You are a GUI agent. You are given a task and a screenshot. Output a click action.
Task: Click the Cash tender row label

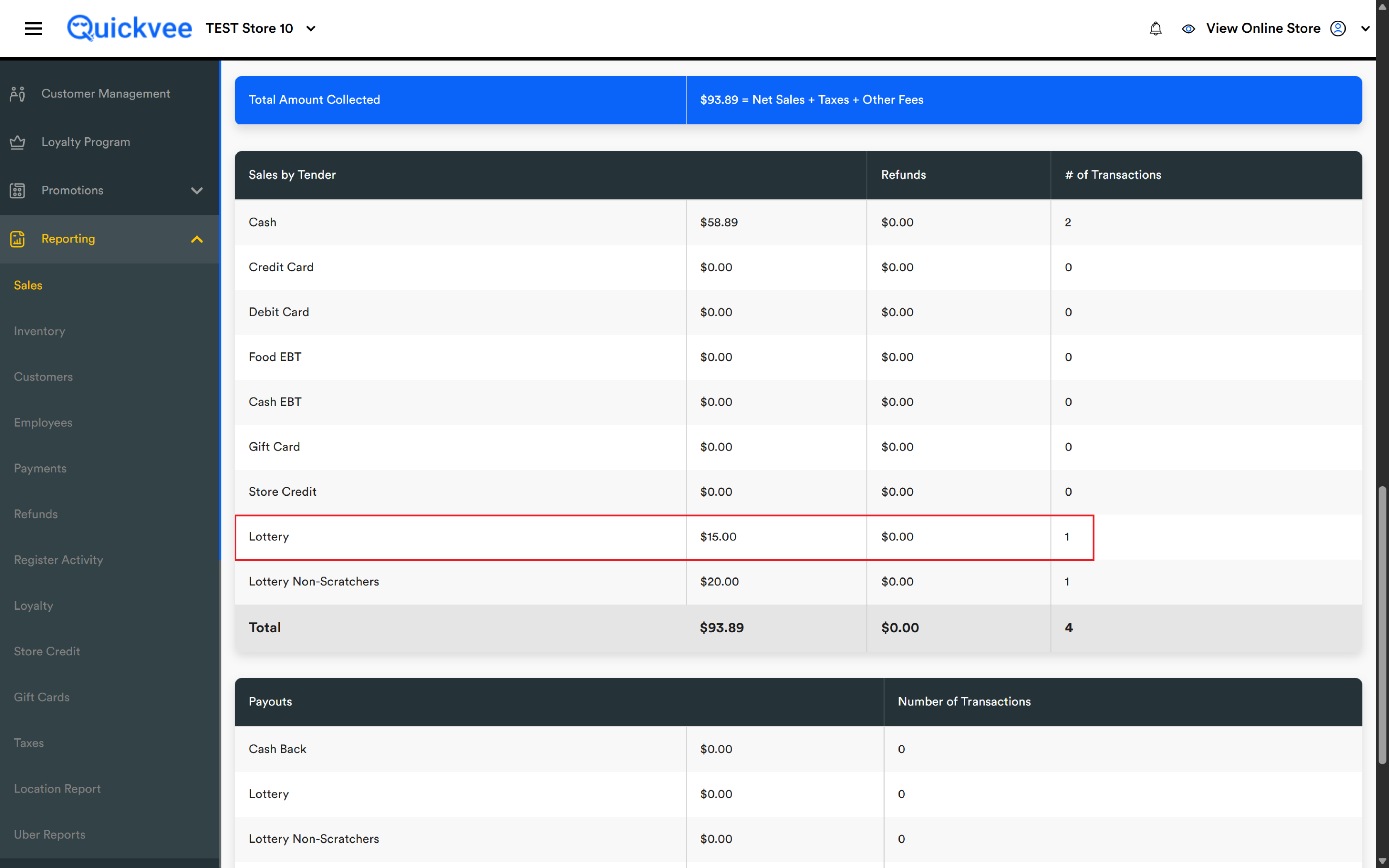pos(262,222)
